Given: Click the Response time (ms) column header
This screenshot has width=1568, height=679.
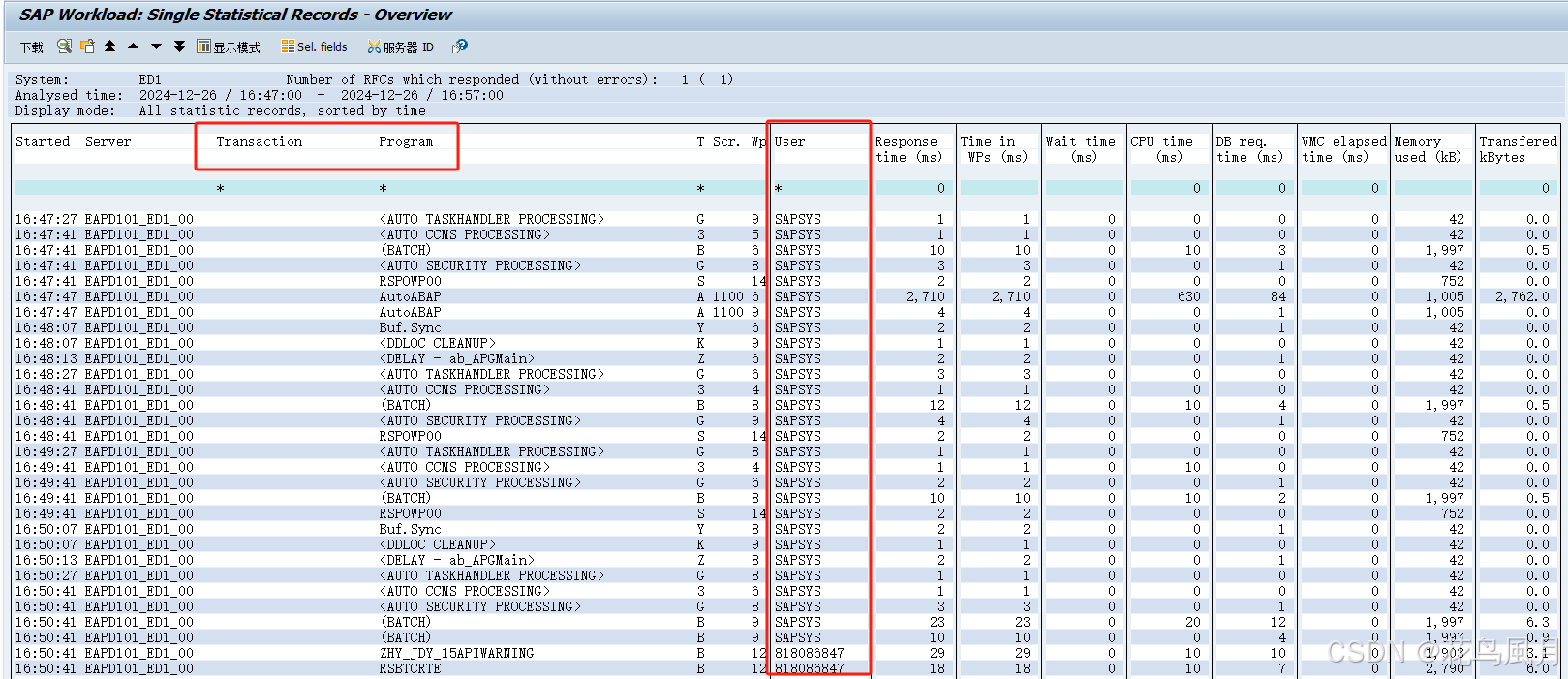Looking at the screenshot, I should [x=907, y=149].
